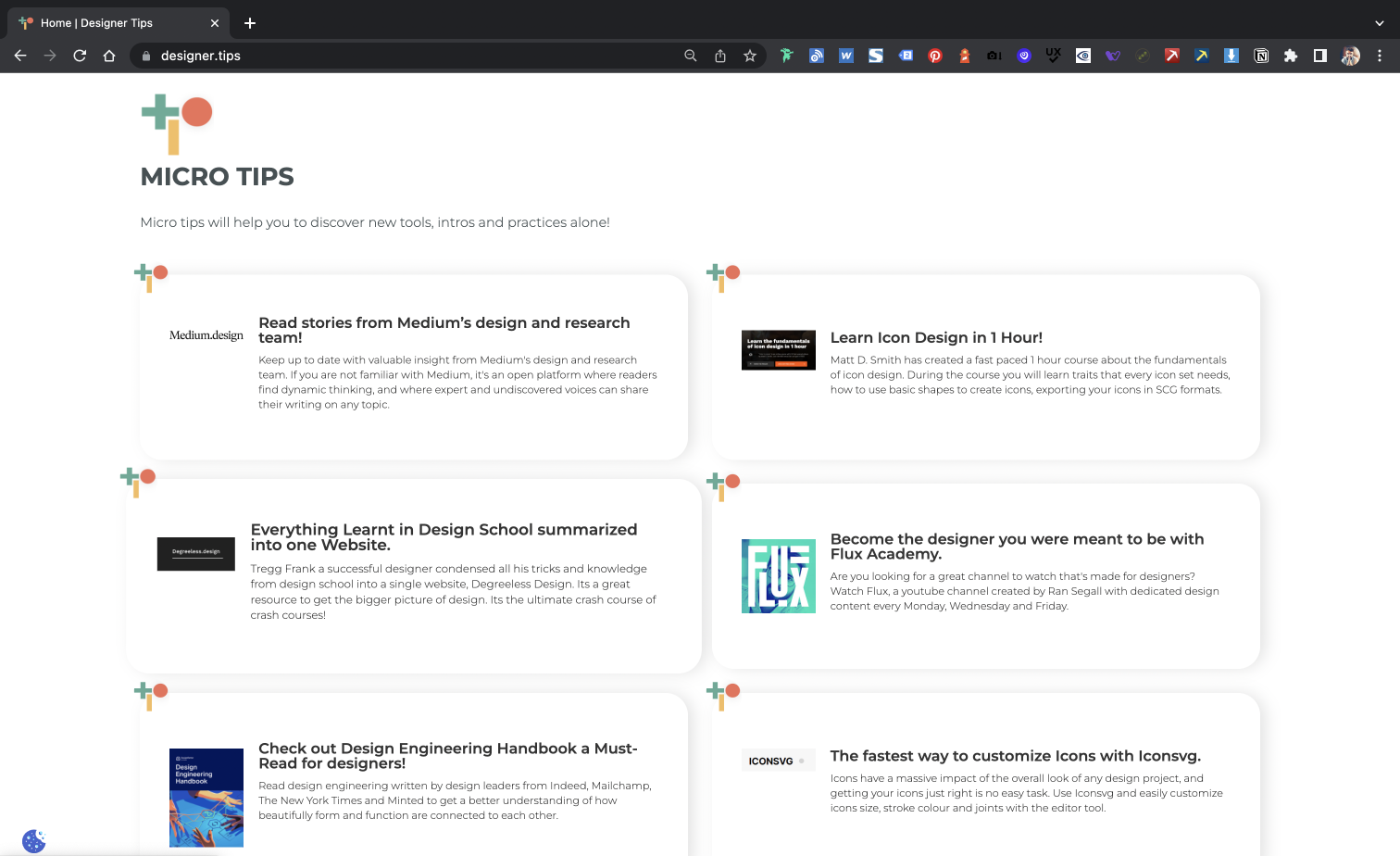Toggle the bookmark star for this page
Viewport: 1400px width, 856px height.
[750, 56]
